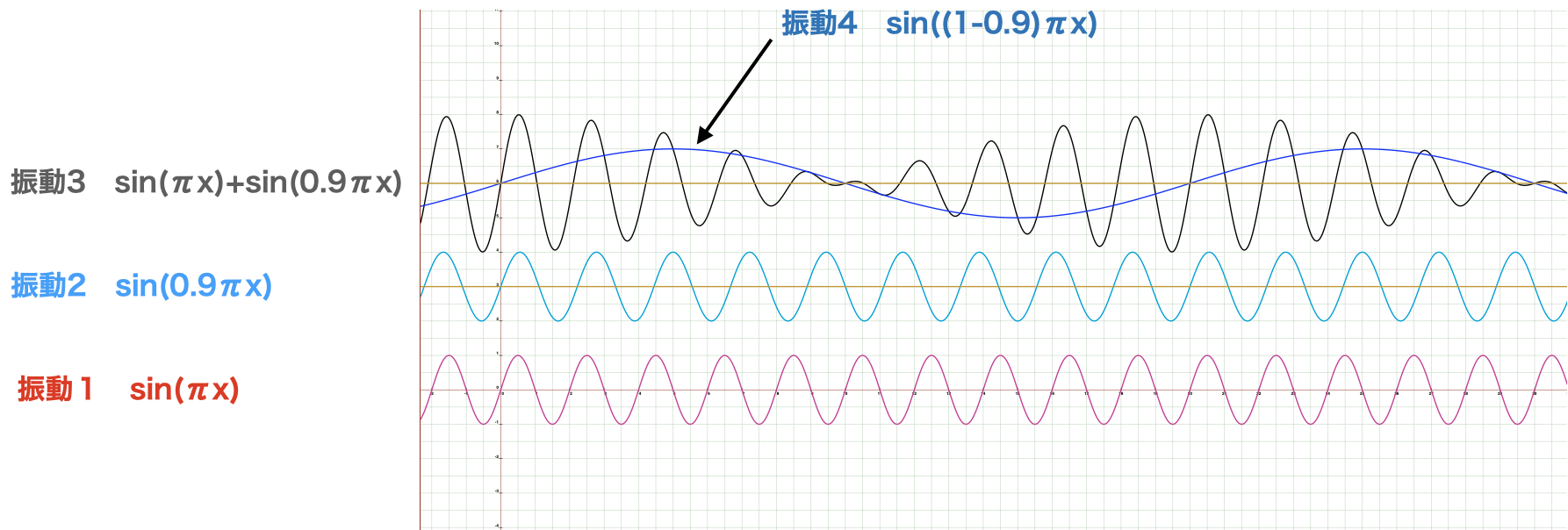Click the sin((1-0.9)πx) formula text
The image size is (1568, 530).
click(991, 24)
